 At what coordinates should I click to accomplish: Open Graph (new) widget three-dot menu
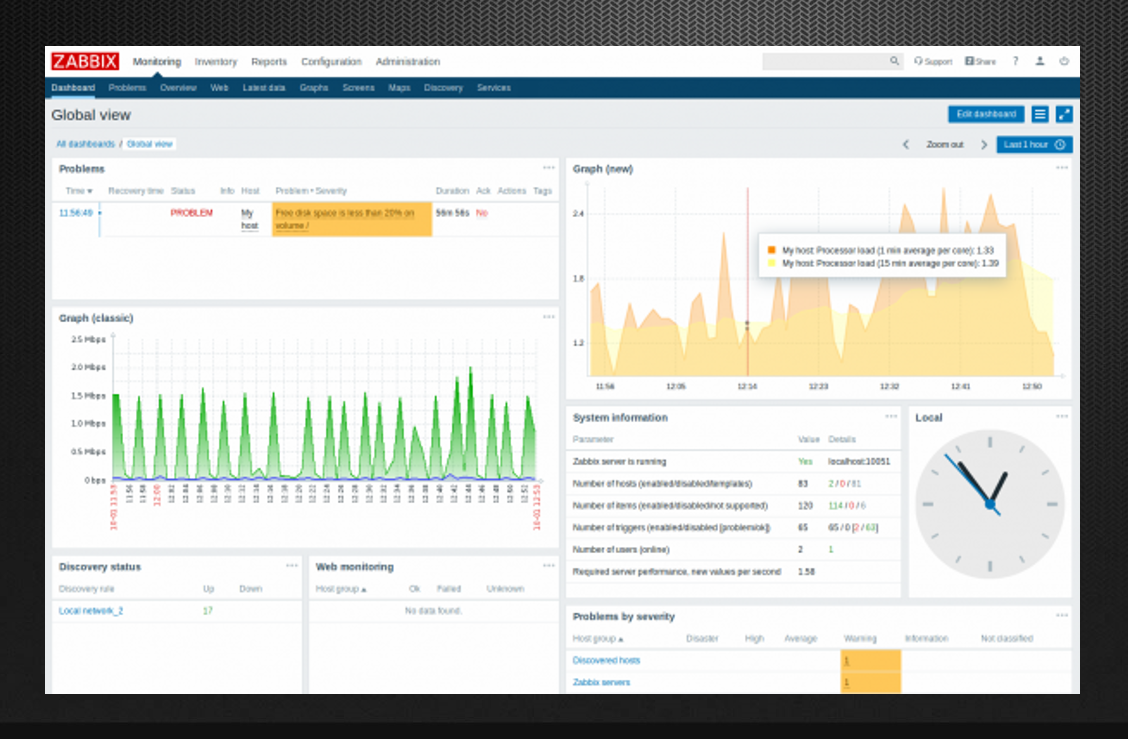click(x=1062, y=168)
